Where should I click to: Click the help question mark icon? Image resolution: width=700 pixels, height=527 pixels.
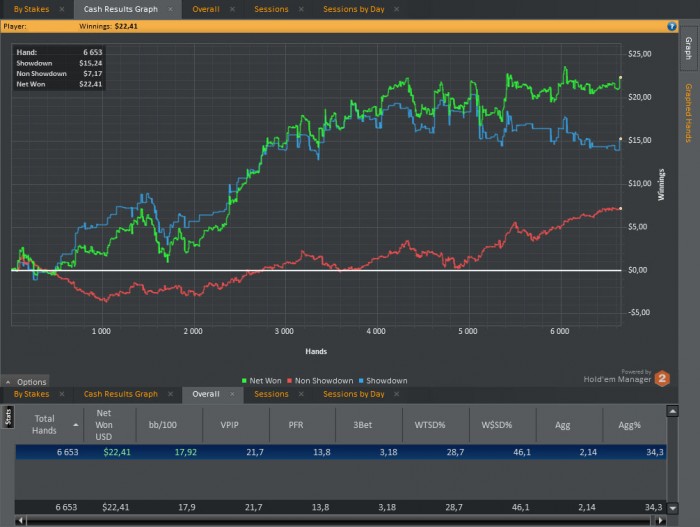pyautogui.click(x=672, y=25)
